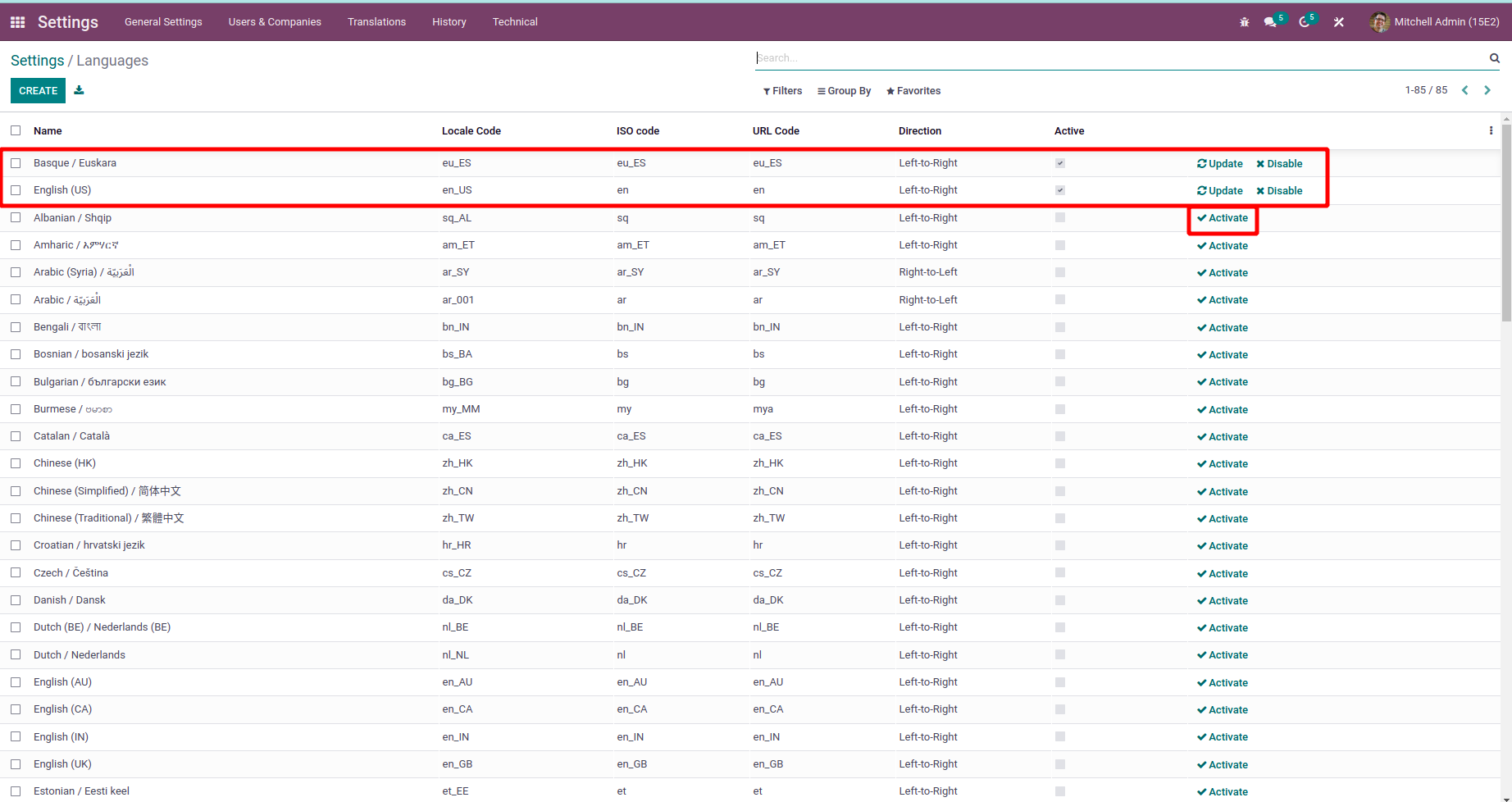Toggle Active checkbox for Basque row

click(x=1060, y=163)
